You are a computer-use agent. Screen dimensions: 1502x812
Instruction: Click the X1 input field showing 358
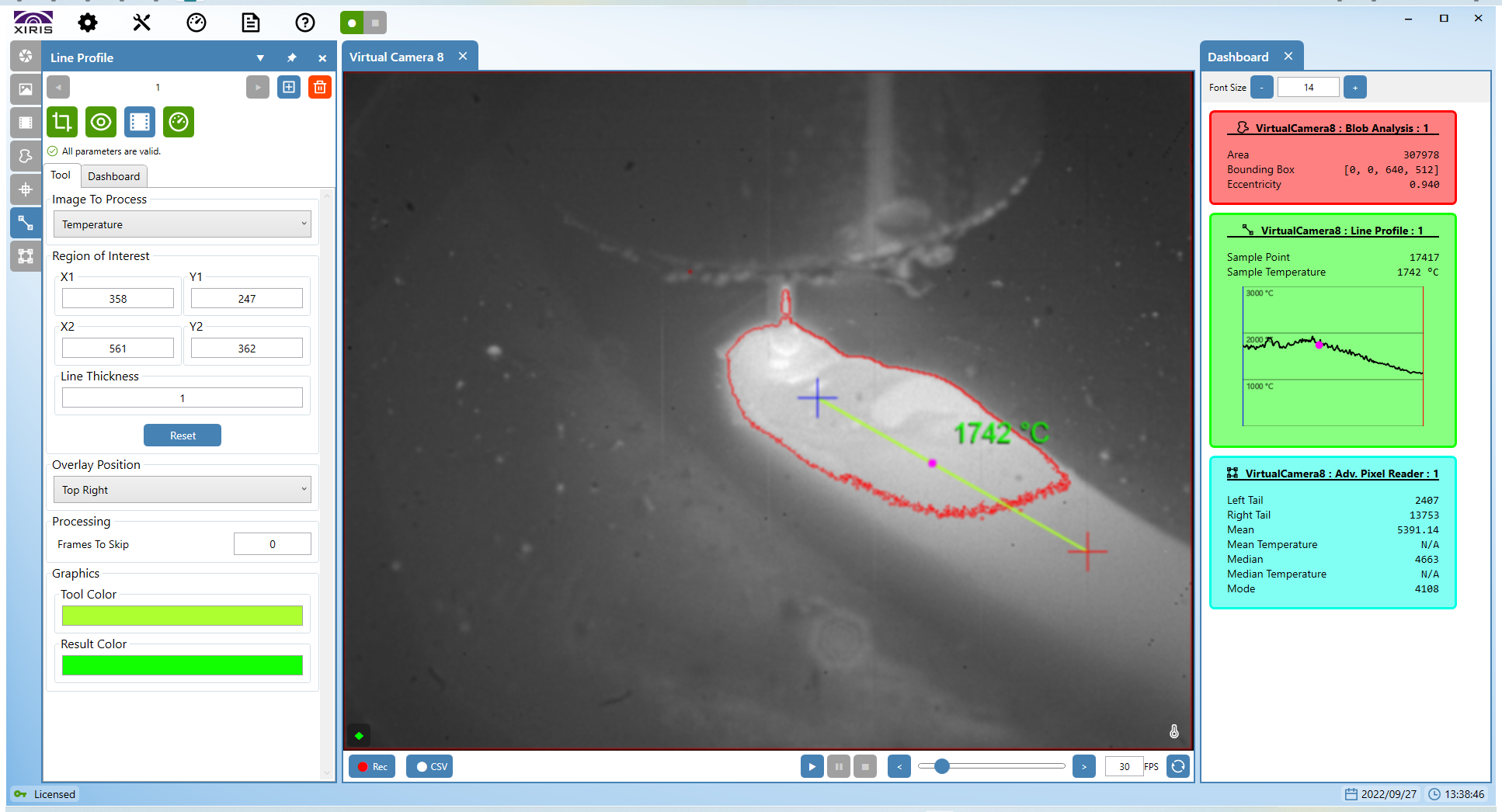(x=117, y=298)
